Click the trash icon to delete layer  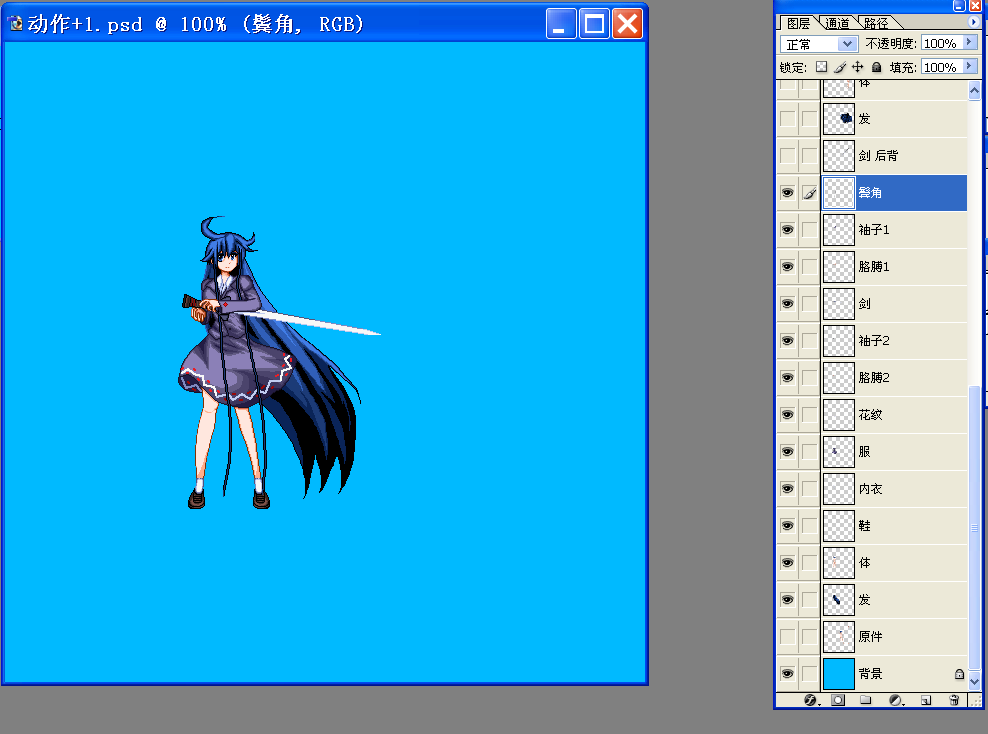(x=954, y=700)
